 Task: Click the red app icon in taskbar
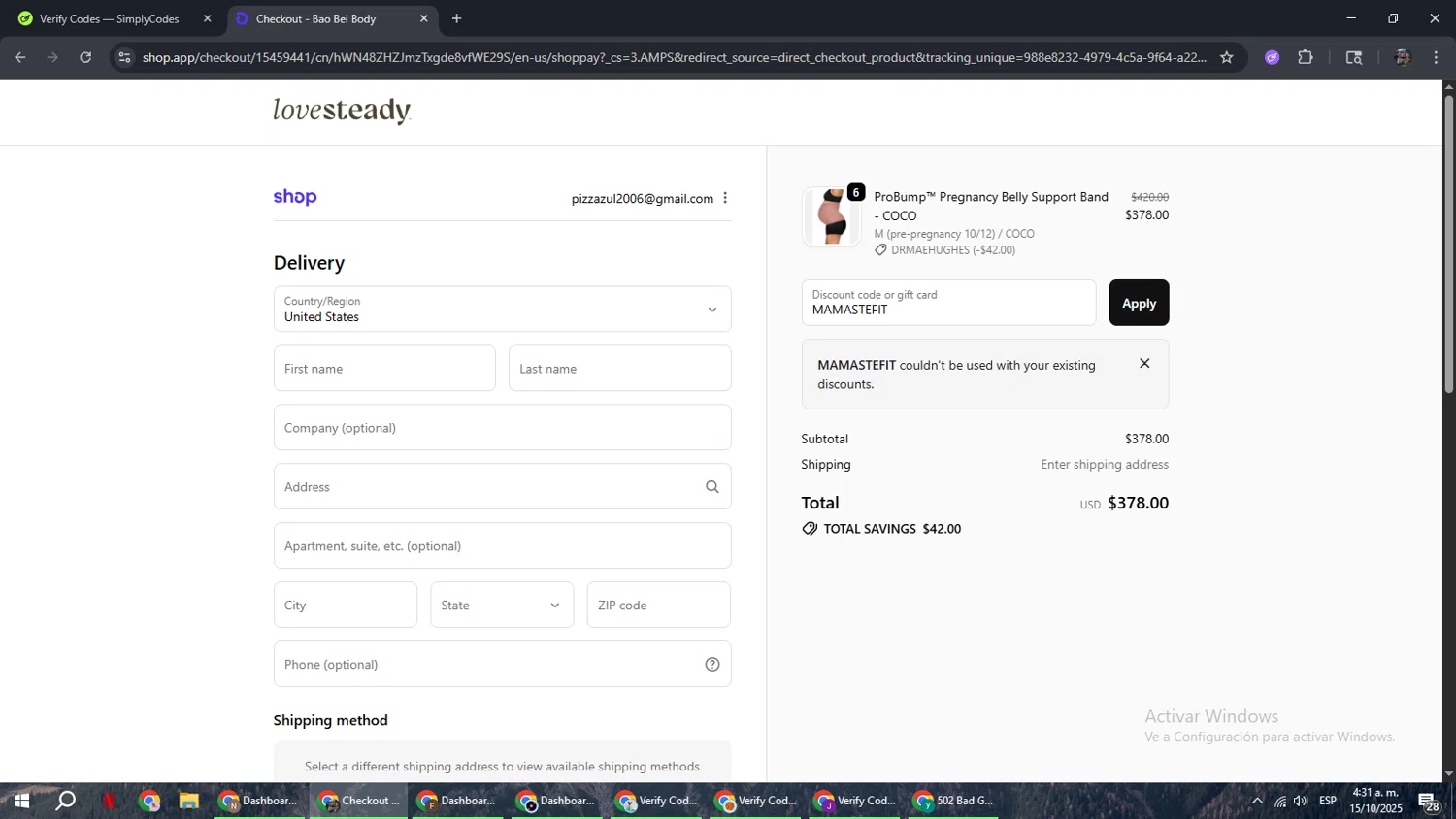pyautogui.click(x=109, y=801)
